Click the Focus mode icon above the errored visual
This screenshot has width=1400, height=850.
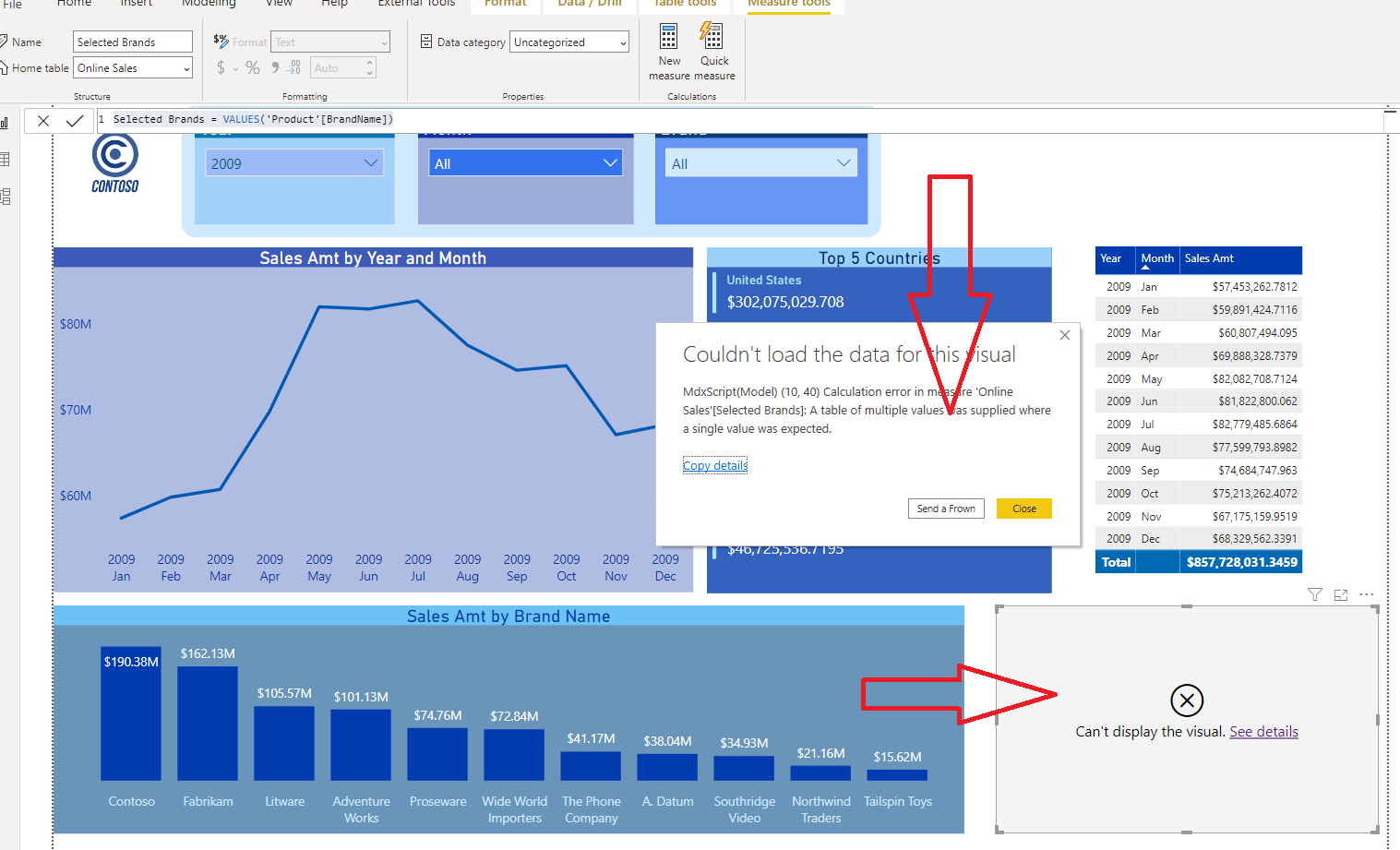click(1341, 594)
